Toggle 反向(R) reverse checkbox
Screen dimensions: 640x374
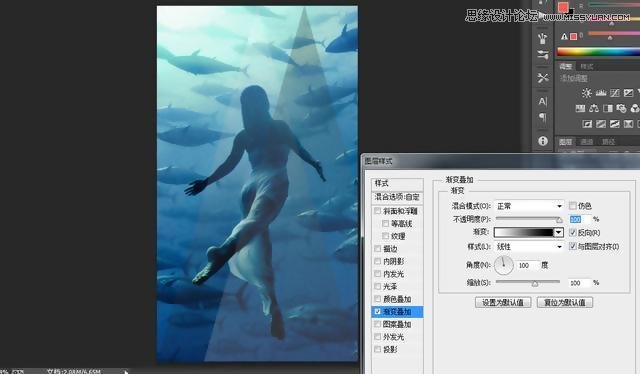tap(573, 232)
